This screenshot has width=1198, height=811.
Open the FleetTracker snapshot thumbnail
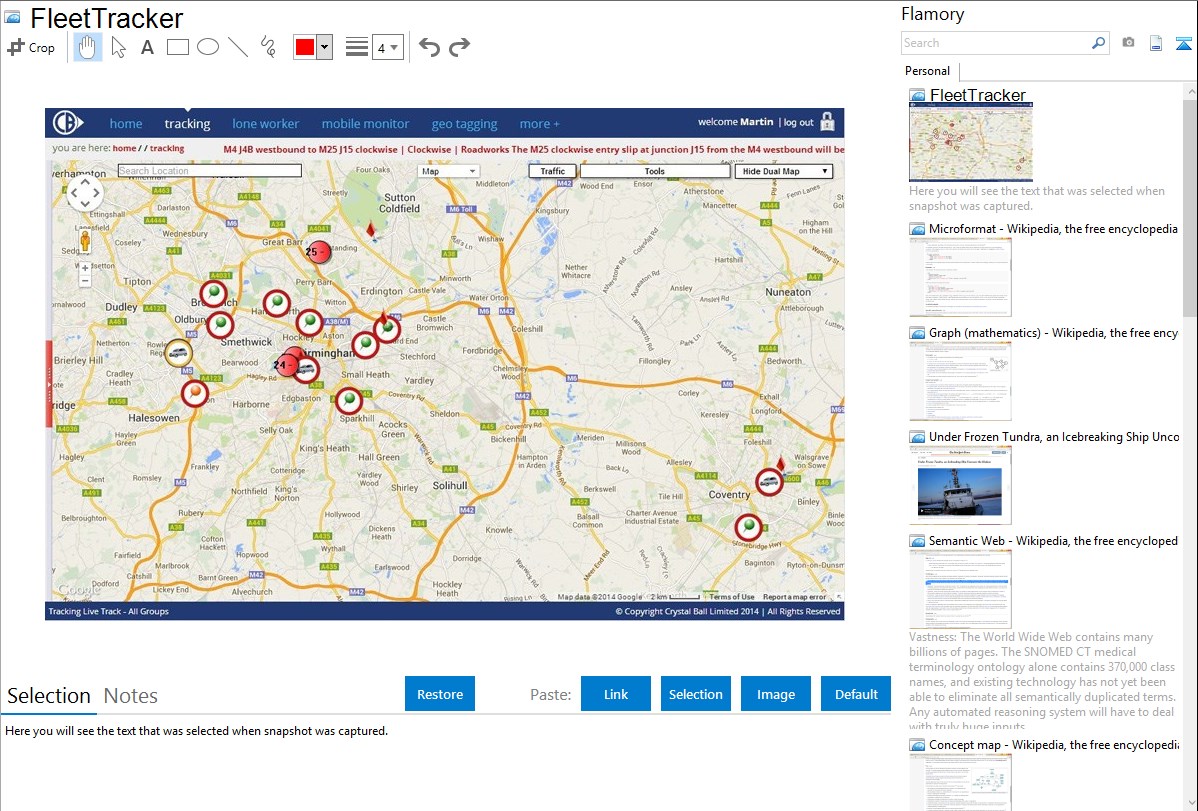click(970, 143)
